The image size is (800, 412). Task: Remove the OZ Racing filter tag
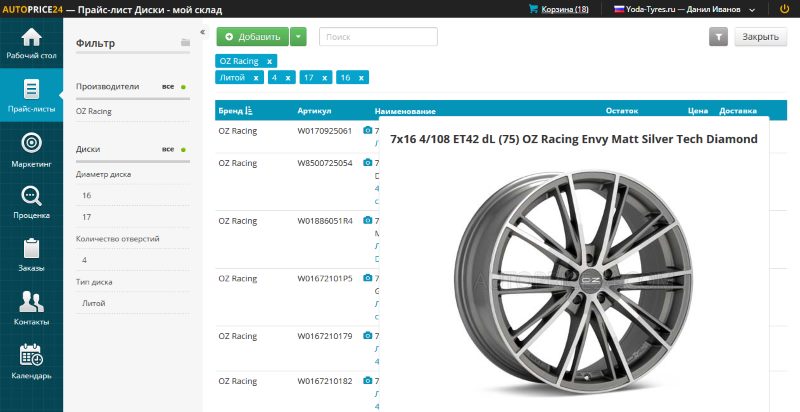(x=269, y=61)
